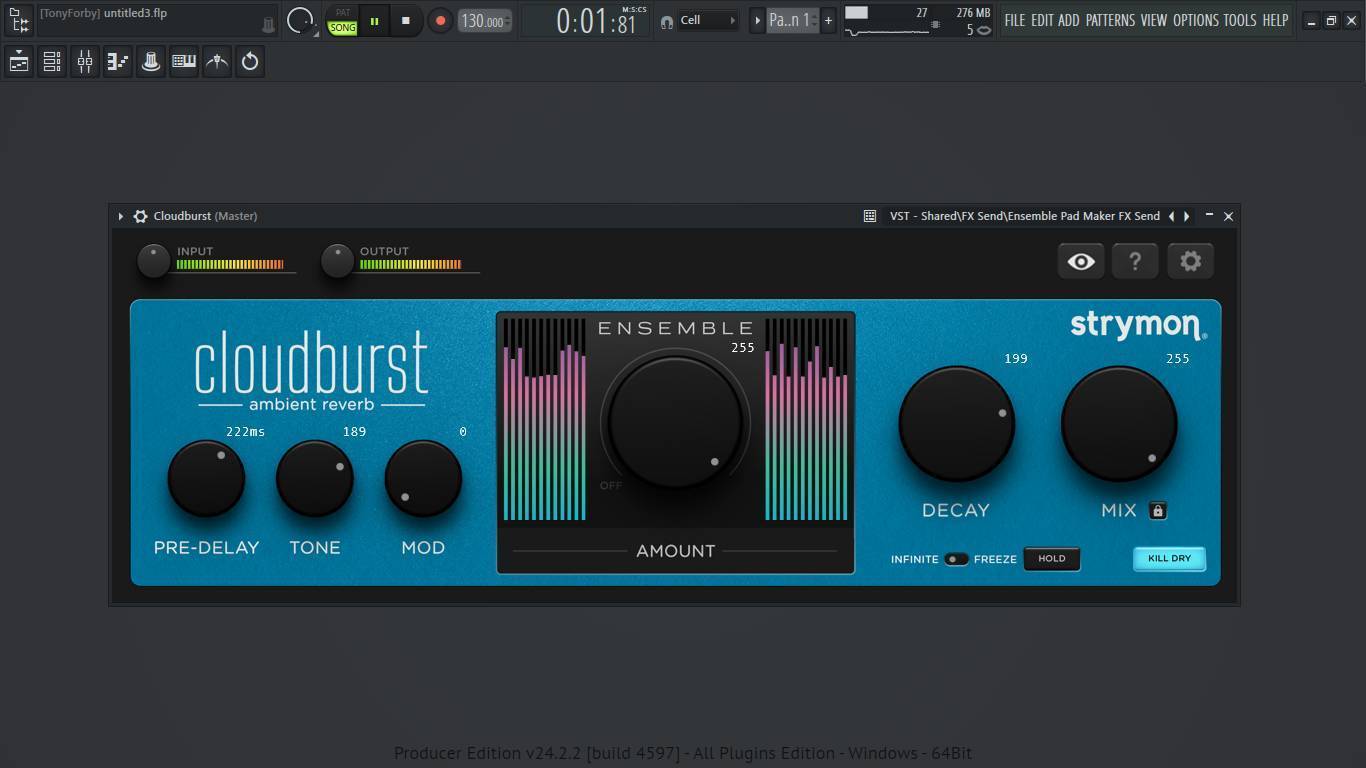Screen dimensions: 1366x768
Task: Click the tempo value 130.000
Action: pos(481,21)
